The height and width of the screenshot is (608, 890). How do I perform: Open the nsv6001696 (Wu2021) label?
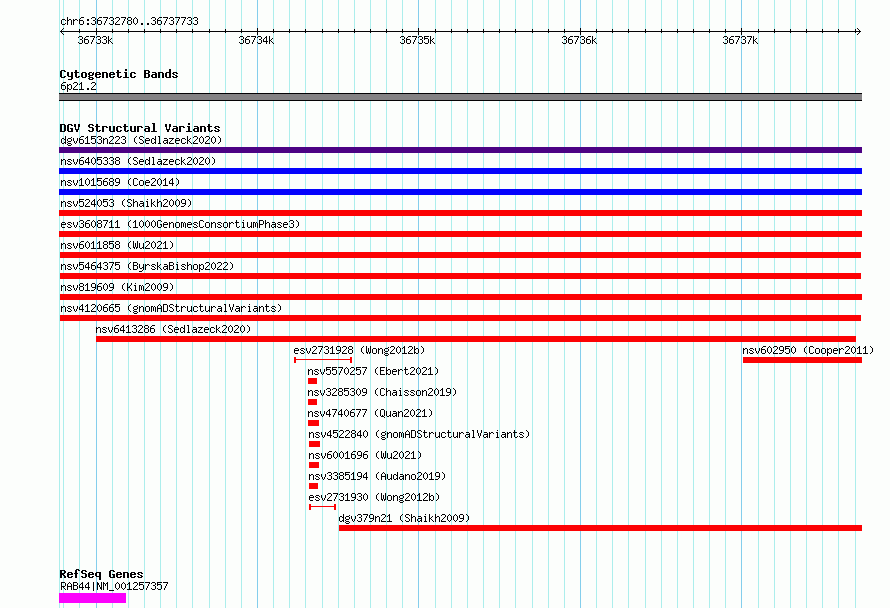(366, 455)
